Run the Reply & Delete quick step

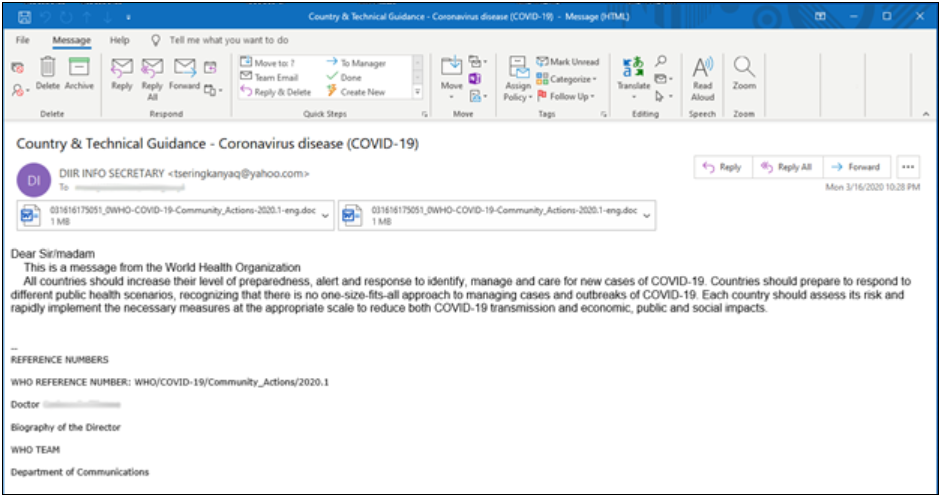[276, 92]
